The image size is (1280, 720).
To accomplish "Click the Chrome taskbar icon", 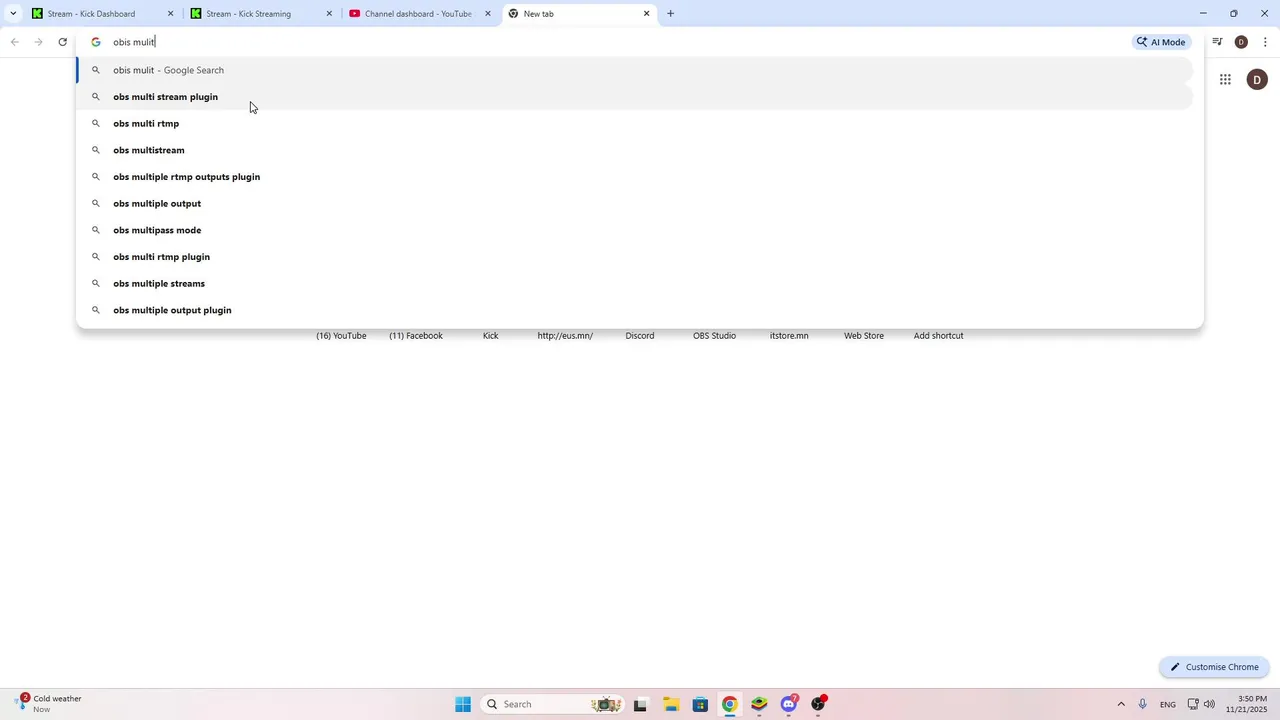I will (x=729, y=704).
